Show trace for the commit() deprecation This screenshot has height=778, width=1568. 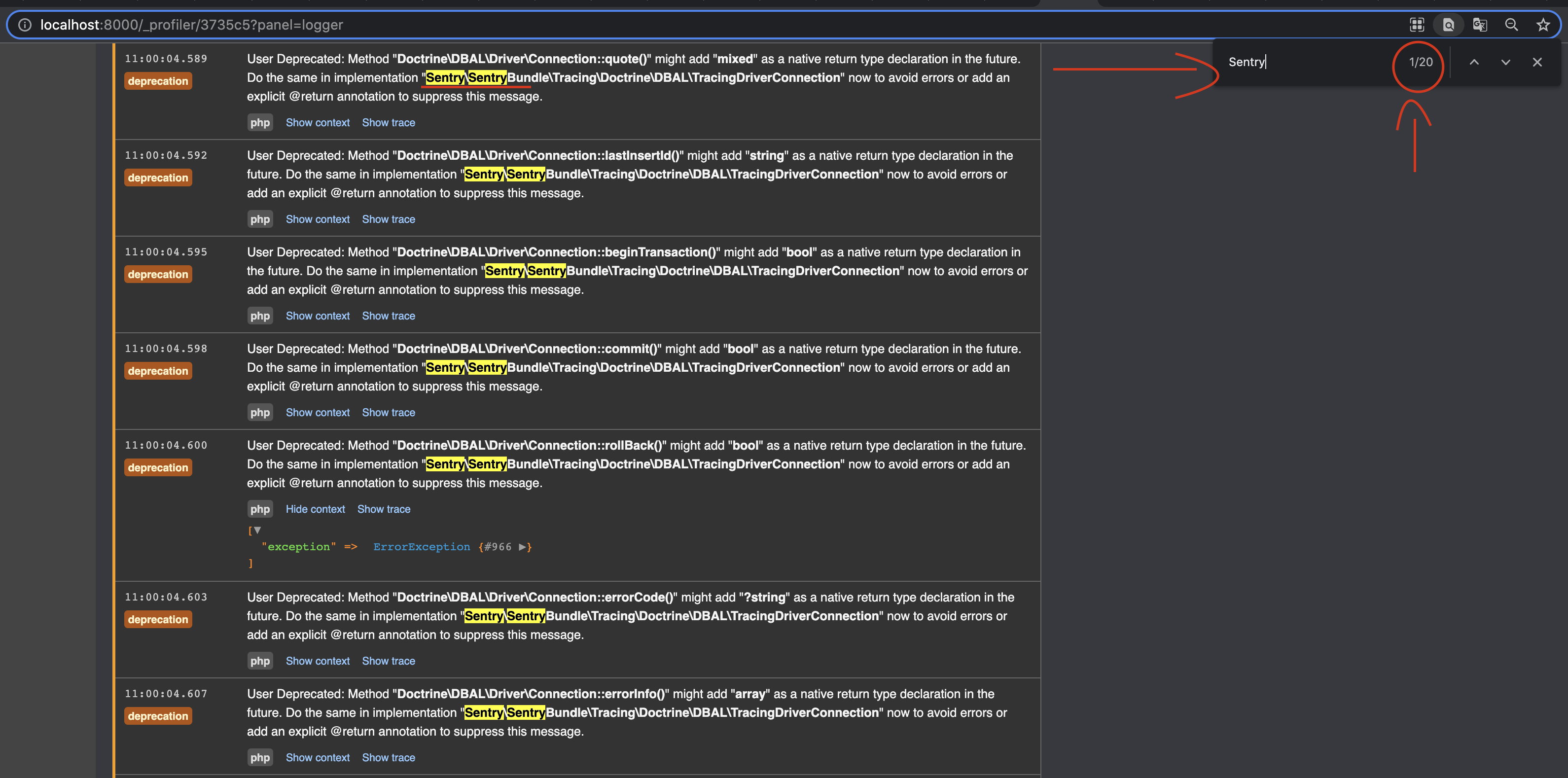click(389, 412)
